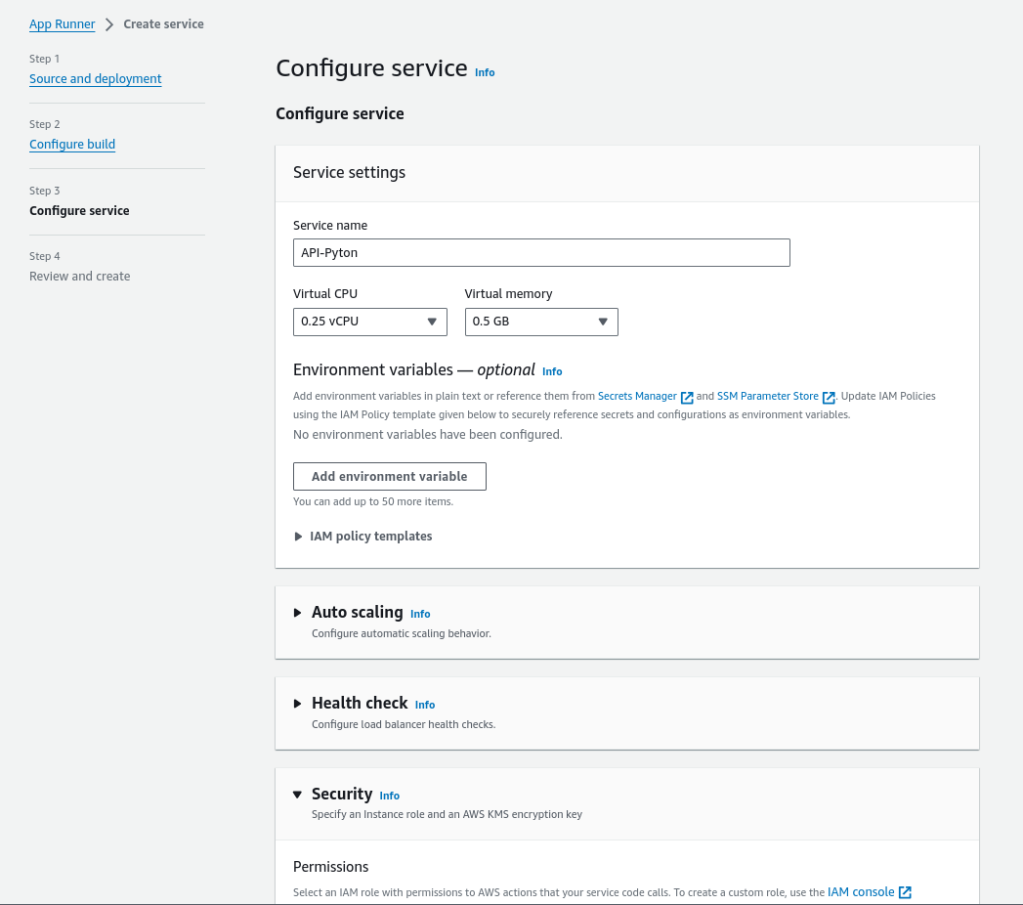Go to Configure build step

click(72, 145)
